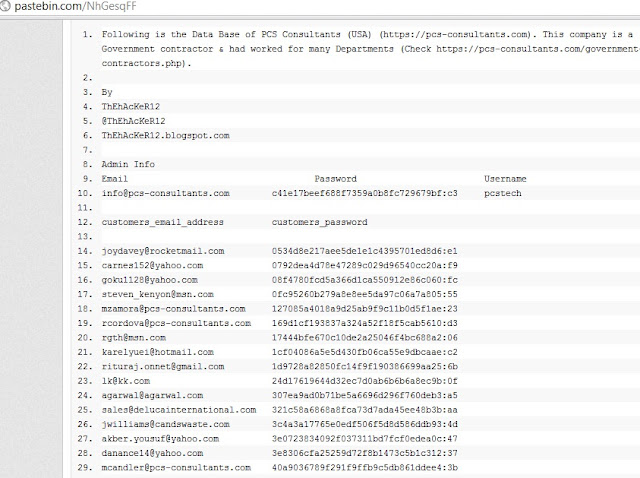The image size is (640, 478).
Task: Click line number 11
Action: click(x=85, y=208)
